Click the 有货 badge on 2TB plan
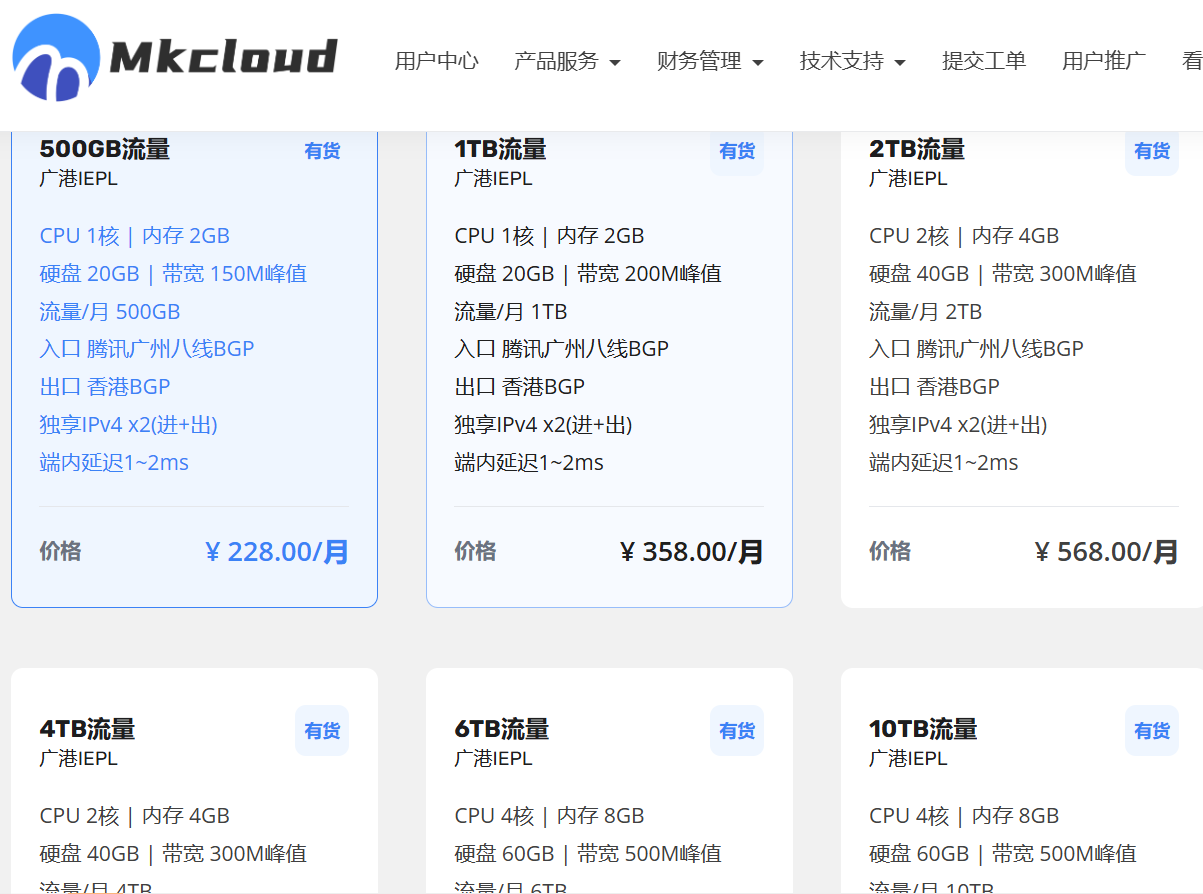The width and height of the screenshot is (1203, 894). (x=1152, y=151)
